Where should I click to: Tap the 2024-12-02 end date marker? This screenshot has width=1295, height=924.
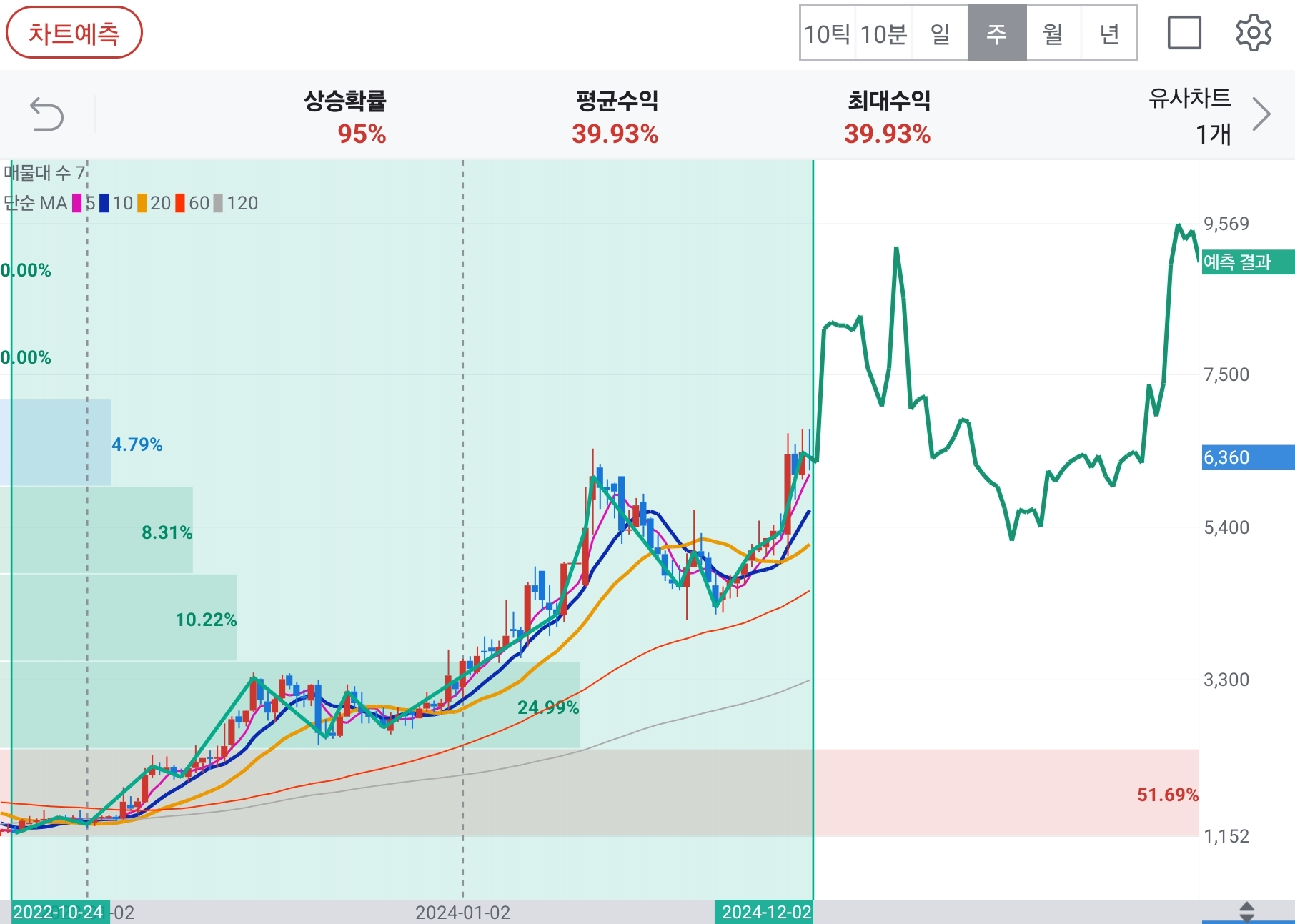765,912
